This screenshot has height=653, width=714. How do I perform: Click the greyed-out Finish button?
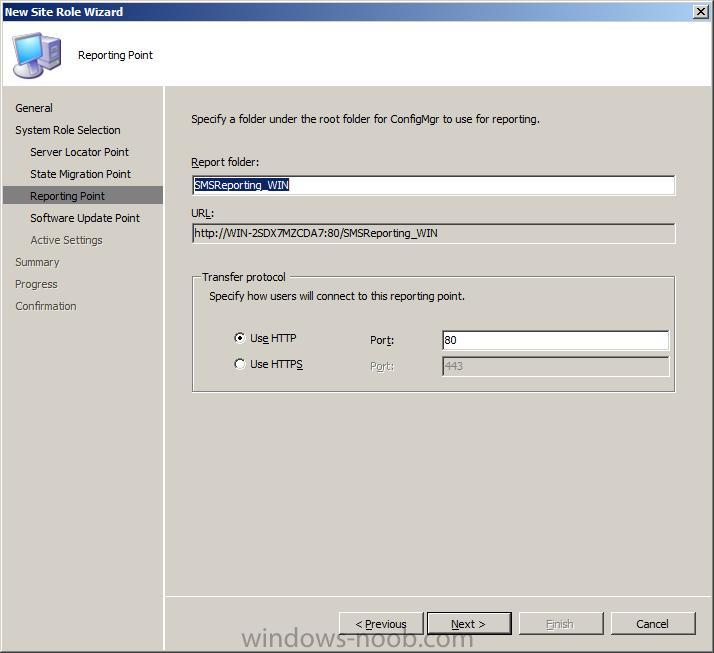click(x=561, y=623)
